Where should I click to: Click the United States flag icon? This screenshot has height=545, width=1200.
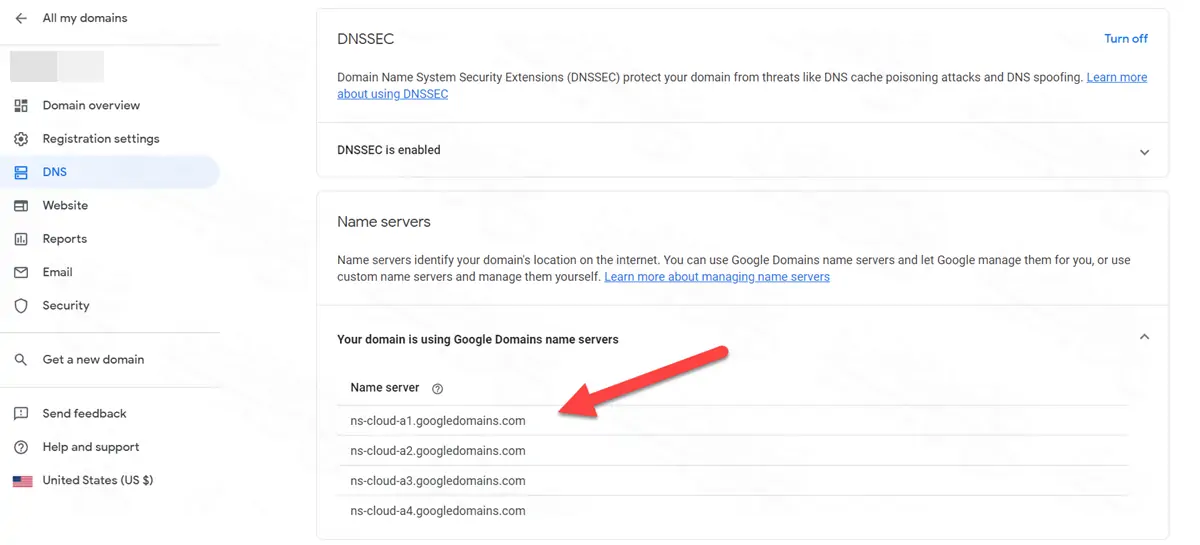[22, 481]
